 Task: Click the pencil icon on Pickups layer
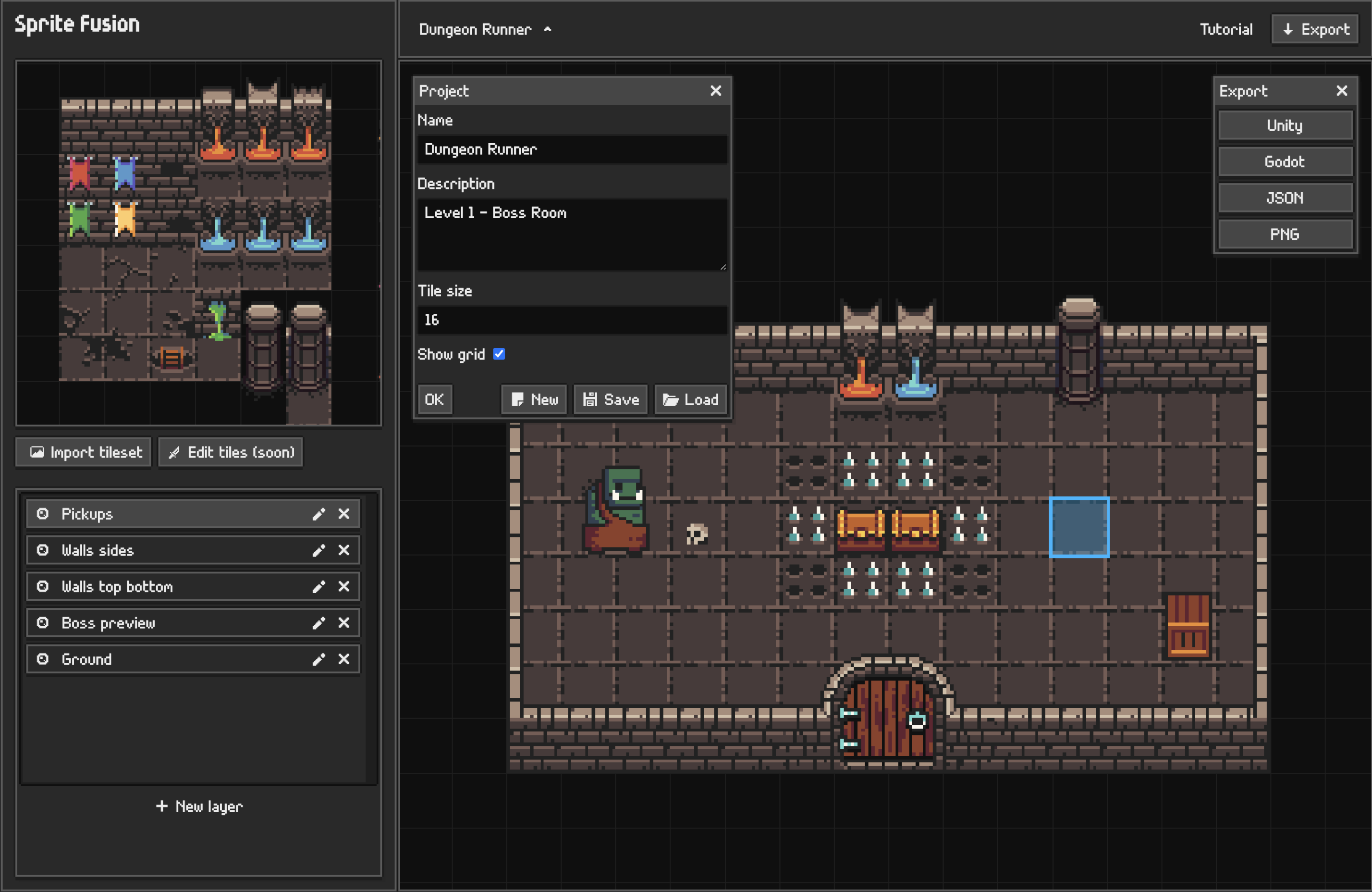tap(318, 514)
